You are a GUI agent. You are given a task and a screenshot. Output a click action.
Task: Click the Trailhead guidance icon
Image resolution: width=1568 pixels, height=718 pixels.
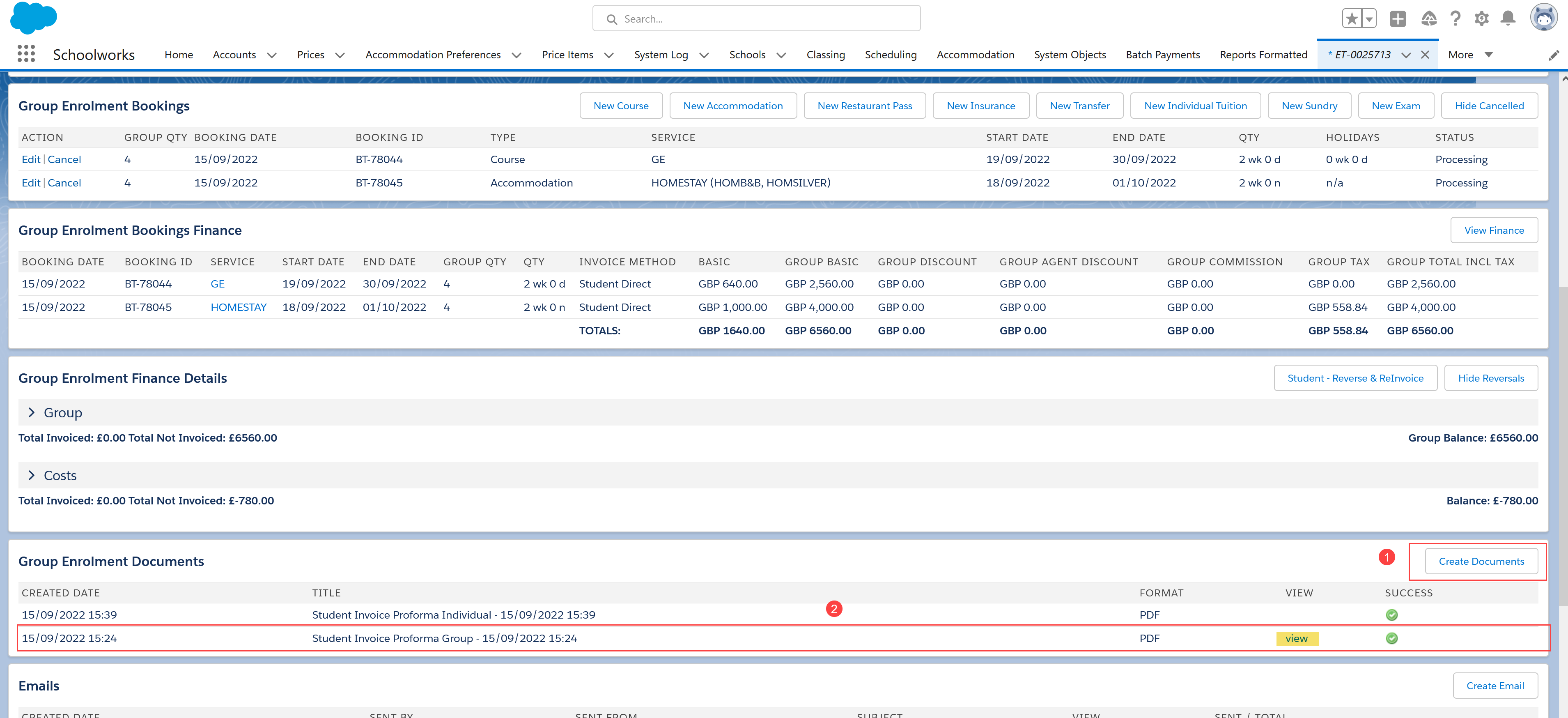[x=1429, y=19]
